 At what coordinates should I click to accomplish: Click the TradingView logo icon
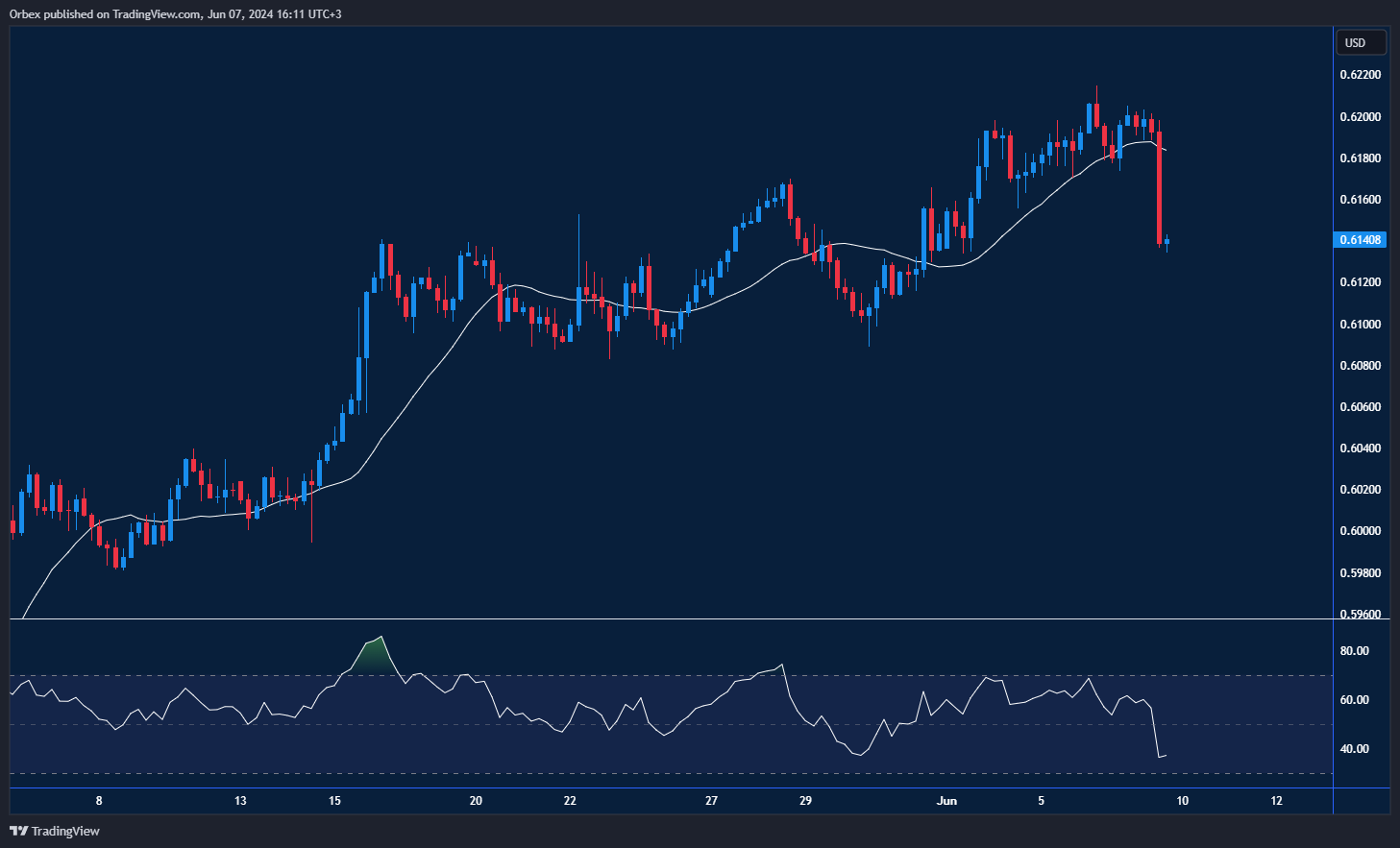coord(18,831)
